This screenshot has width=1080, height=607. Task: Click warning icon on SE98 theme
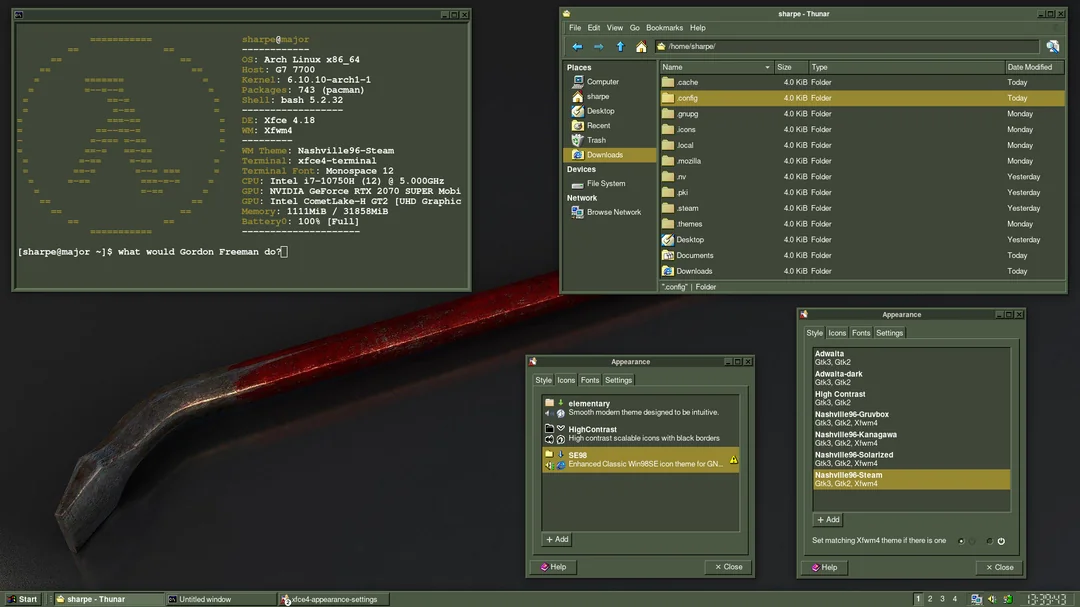(733, 460)
